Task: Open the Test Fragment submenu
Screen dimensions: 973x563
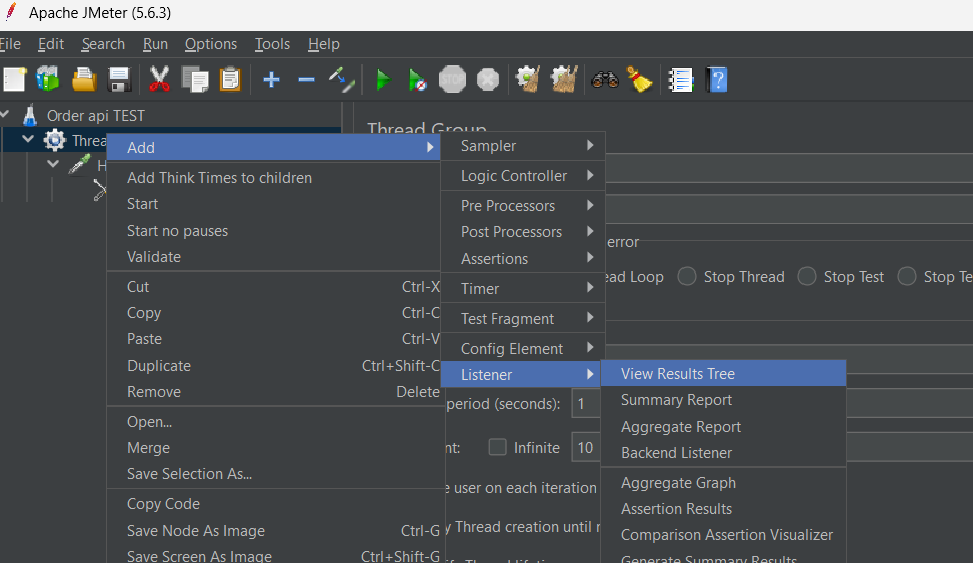Action: pyautogui.click(x=522, y=318)
